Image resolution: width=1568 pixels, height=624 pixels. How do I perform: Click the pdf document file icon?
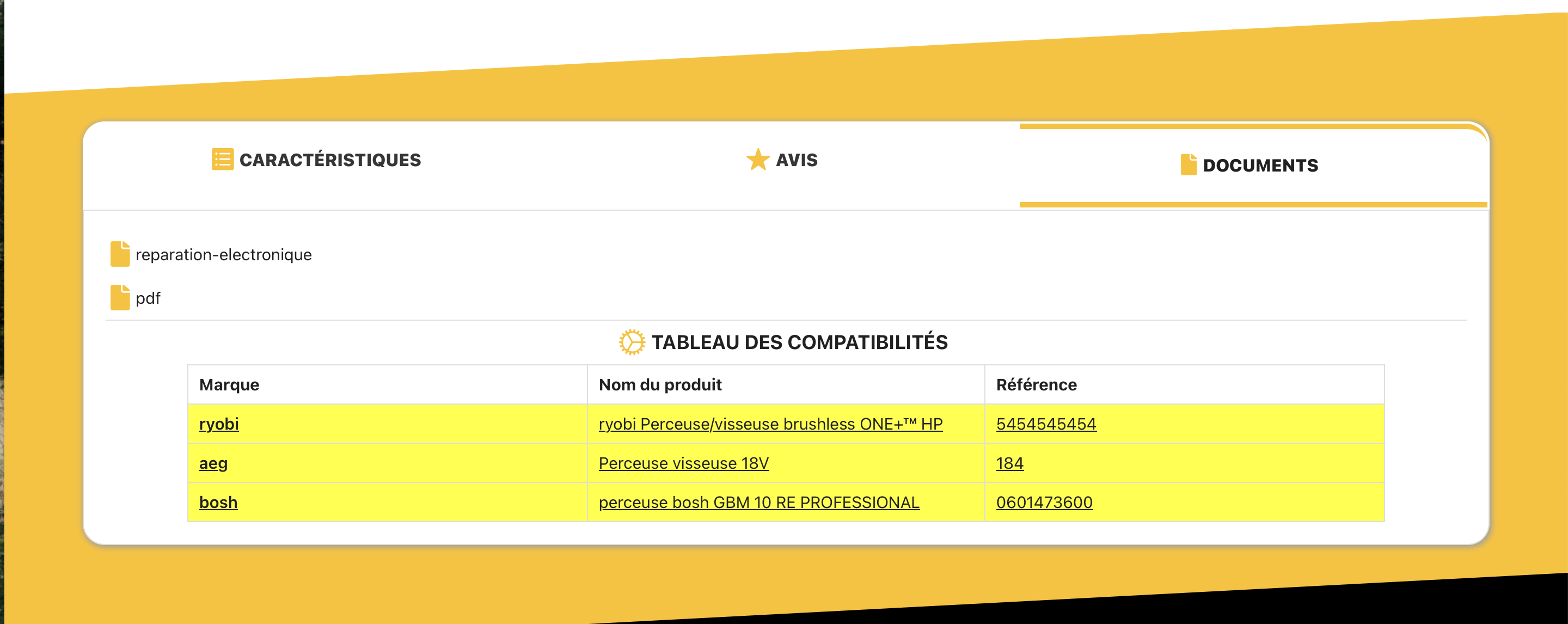click(x=120, y=298)
